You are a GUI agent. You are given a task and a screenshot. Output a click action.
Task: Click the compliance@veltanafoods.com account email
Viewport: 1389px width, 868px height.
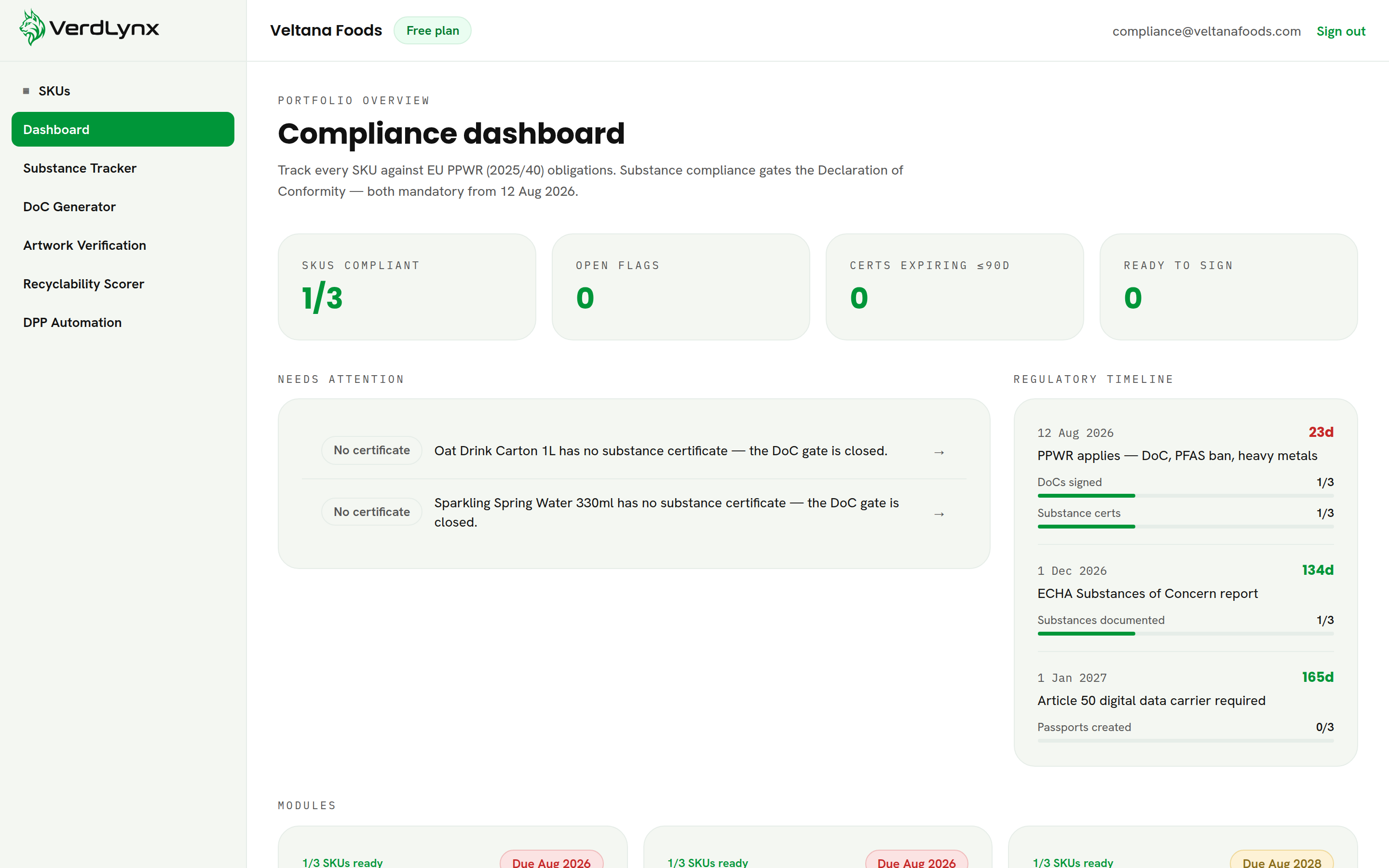tap(1207, 31)
